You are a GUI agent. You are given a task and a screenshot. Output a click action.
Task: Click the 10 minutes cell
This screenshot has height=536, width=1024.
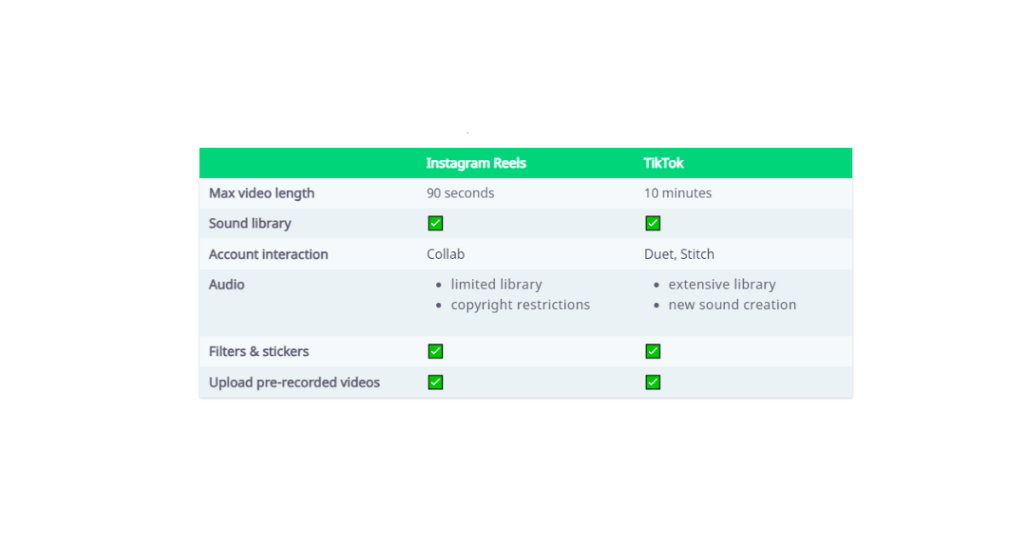click(678, 193)
